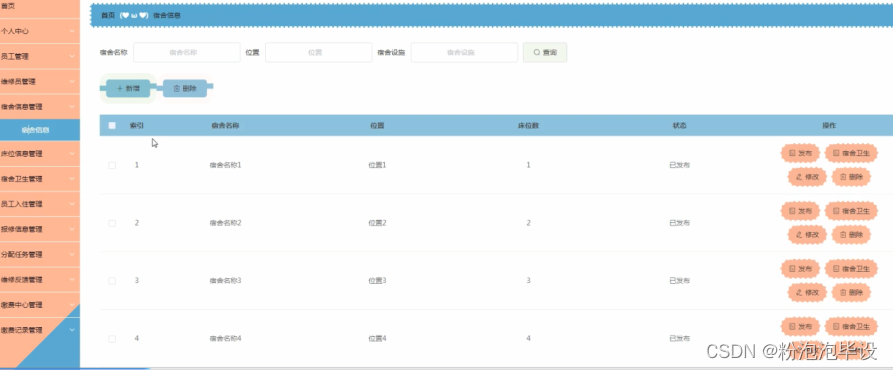
Task: Click 删除 trash button in 宿舍名称3 row
Action: coord(851,293)
